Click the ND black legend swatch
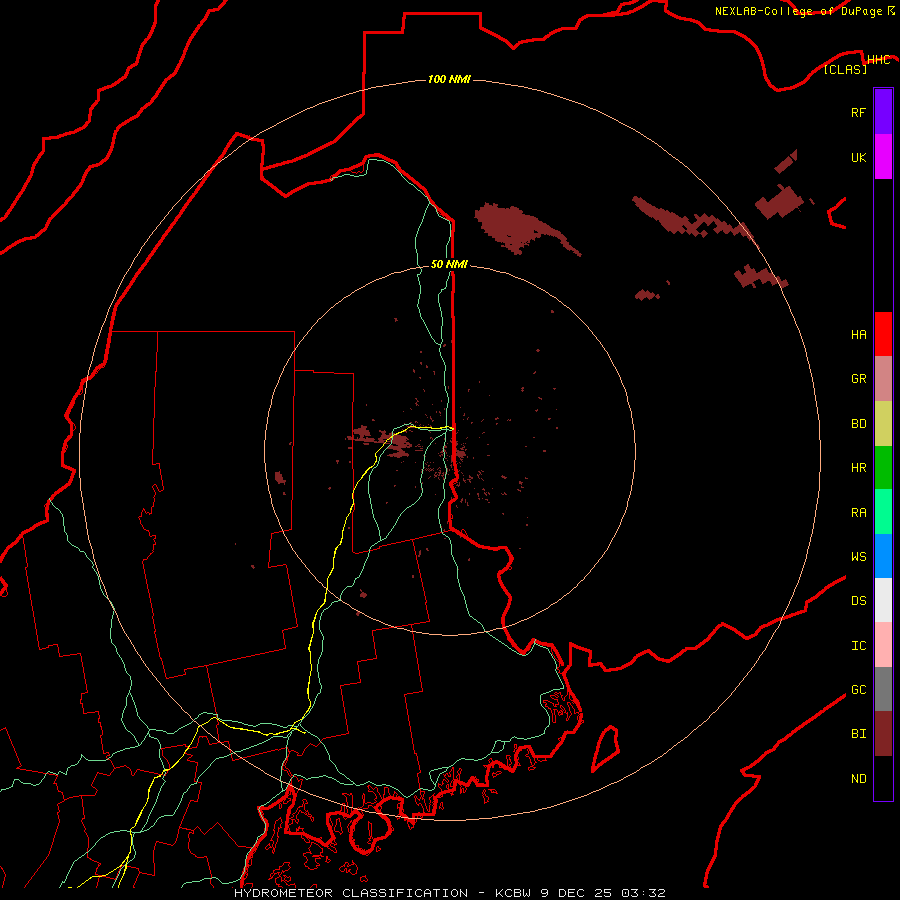900x900 pixels. point(883,778)
